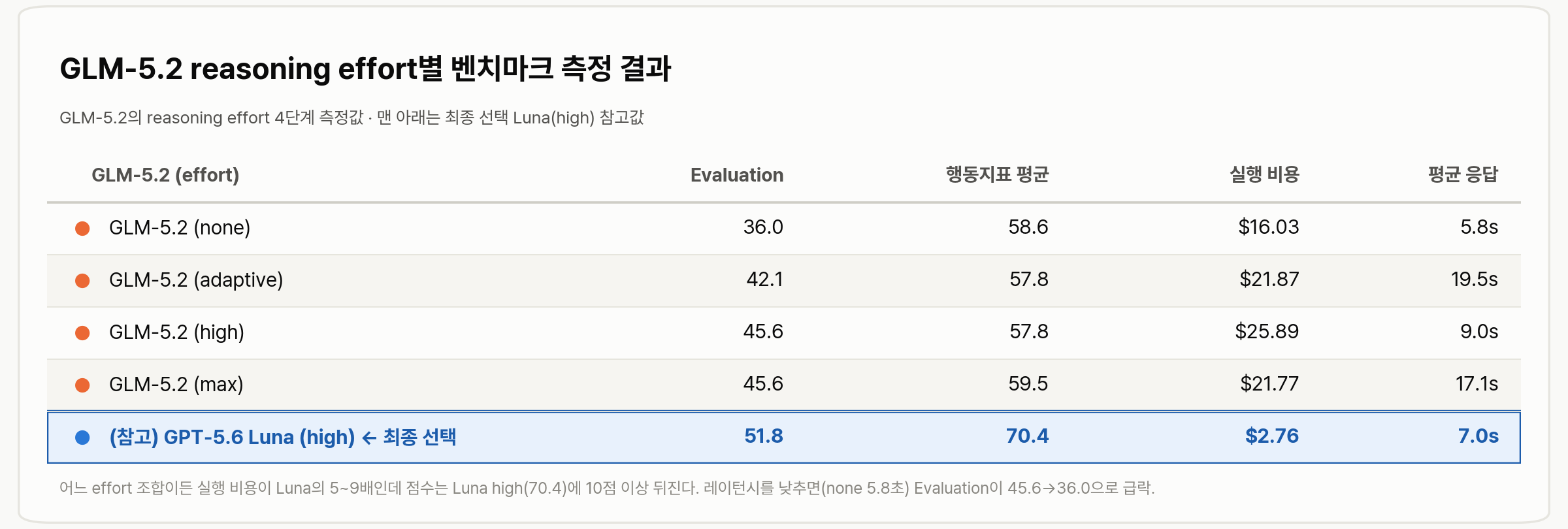Click the blue dot beside GPT-5.6 Luna (high)
Image resolution: width=1568 pixels, height=529 pixels.
tap(82, 438)
